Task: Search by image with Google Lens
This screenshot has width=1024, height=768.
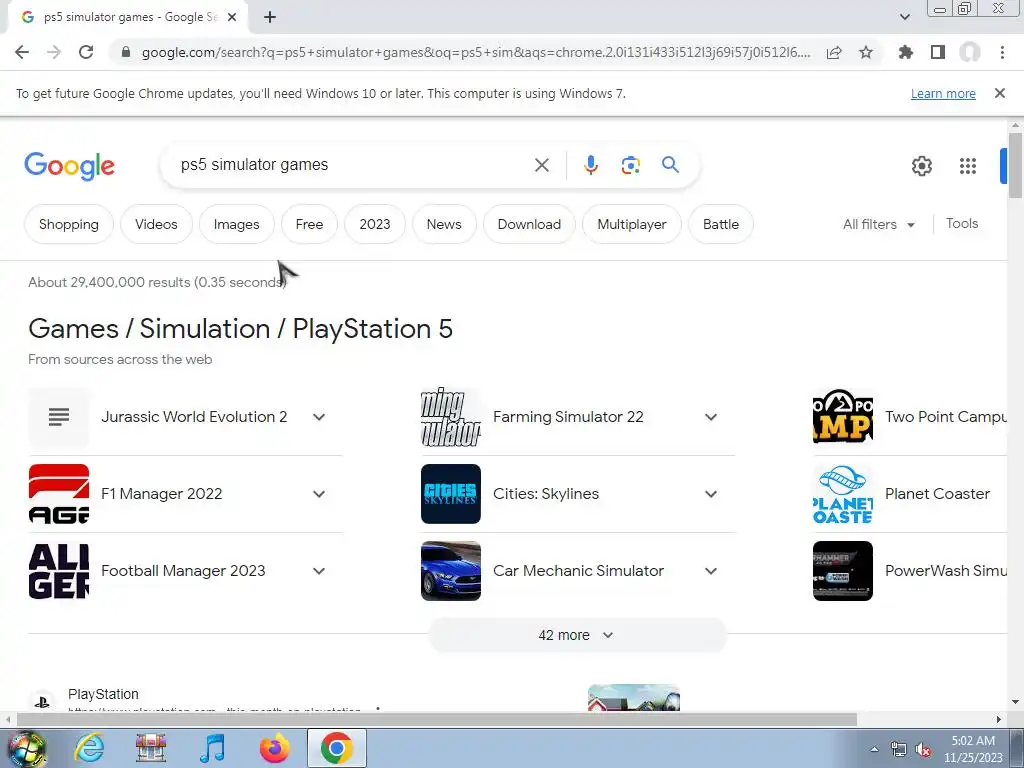Action: coord(630,165)
